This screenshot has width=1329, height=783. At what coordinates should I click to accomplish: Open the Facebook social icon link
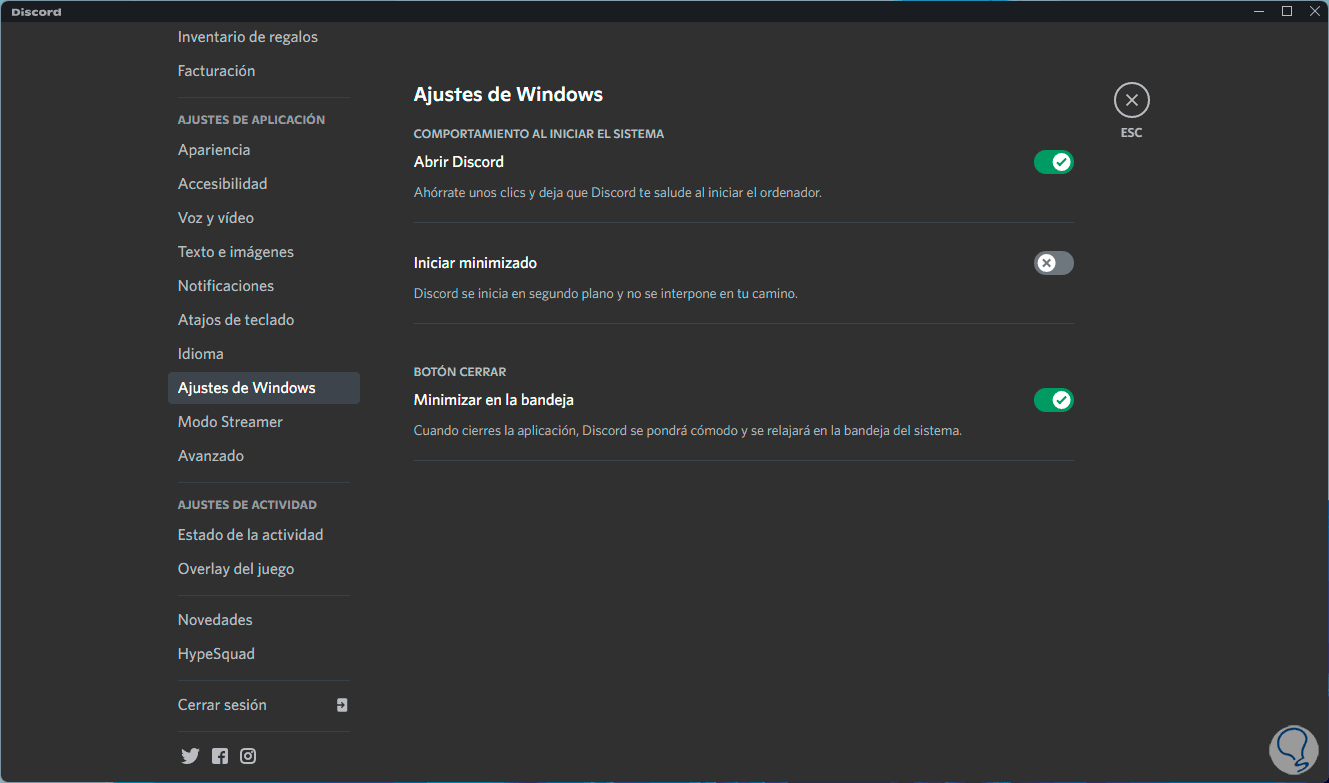pyautogui.click(x=220, y=756)
